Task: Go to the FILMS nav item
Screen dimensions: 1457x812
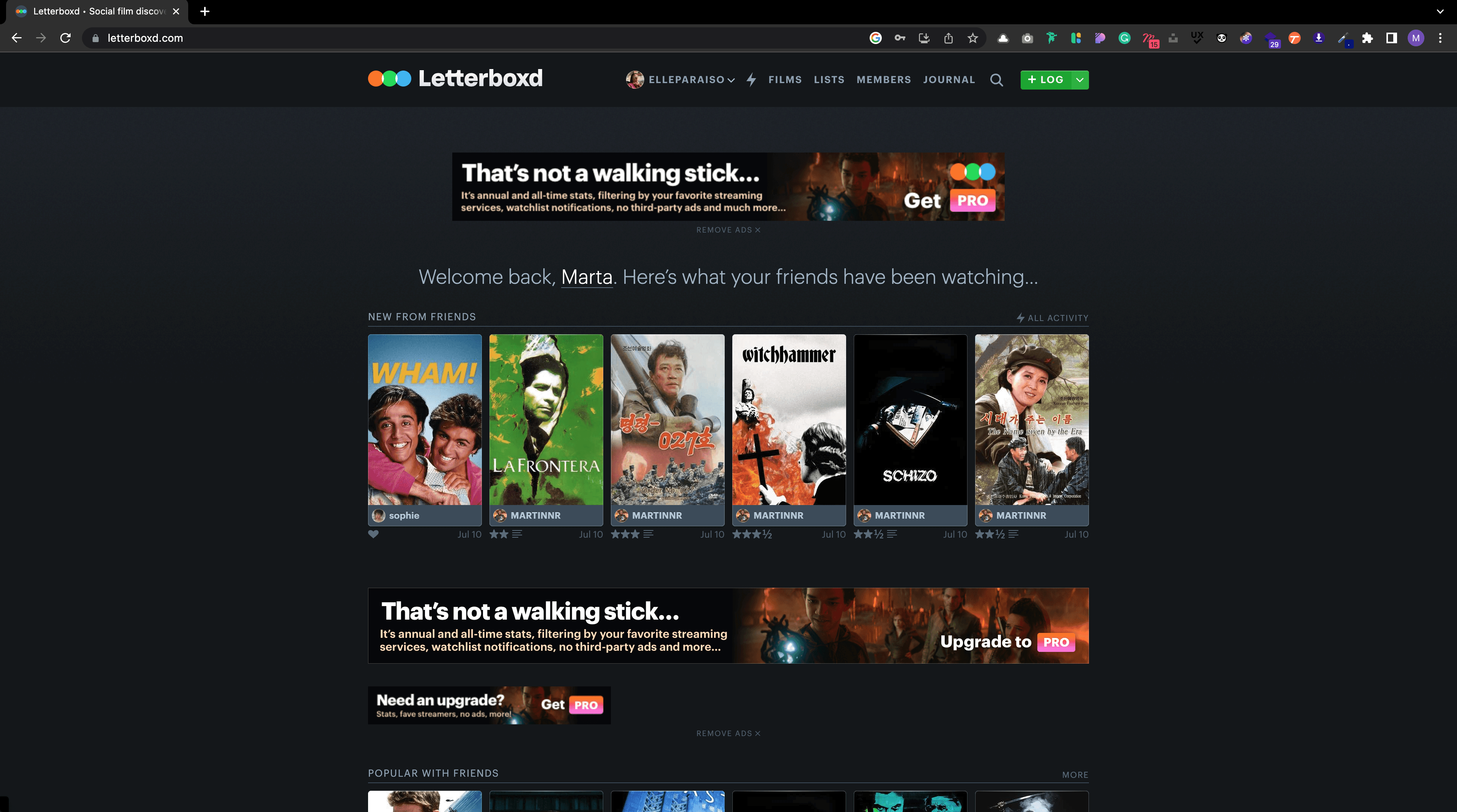Action: coord(785,80)
